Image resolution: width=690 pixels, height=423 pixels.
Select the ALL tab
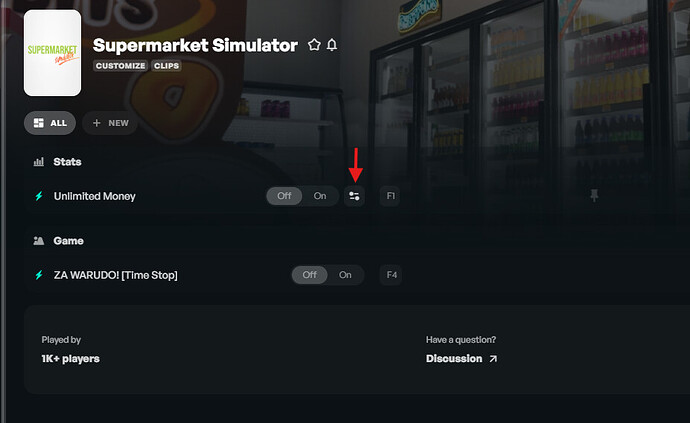point(50,123)
